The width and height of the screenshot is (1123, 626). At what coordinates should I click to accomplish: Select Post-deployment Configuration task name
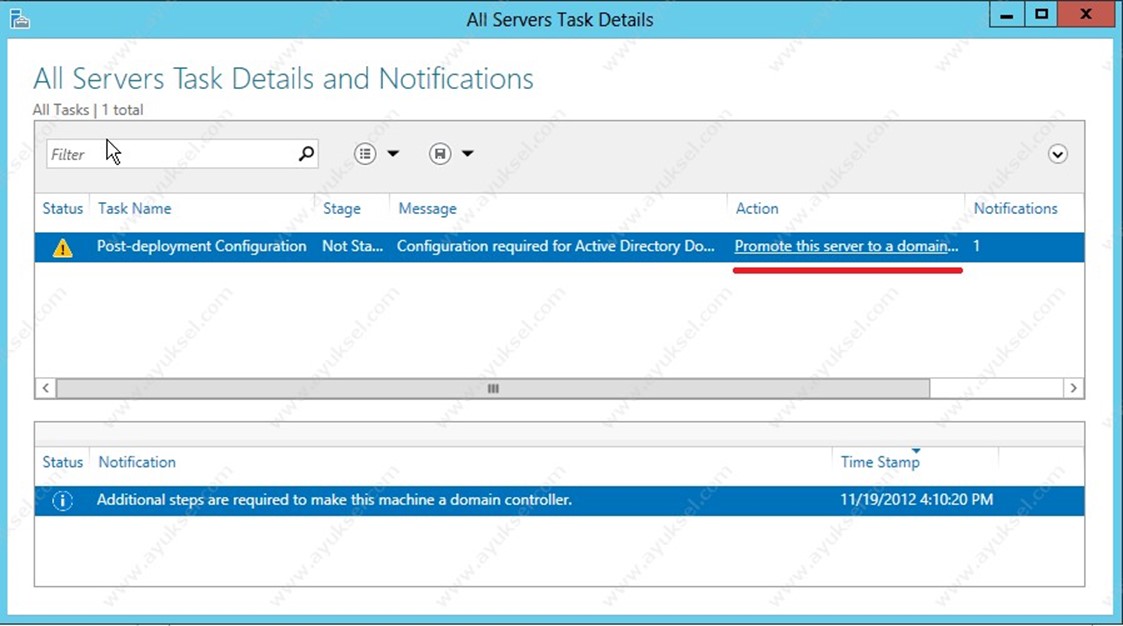tap(201, 246)
